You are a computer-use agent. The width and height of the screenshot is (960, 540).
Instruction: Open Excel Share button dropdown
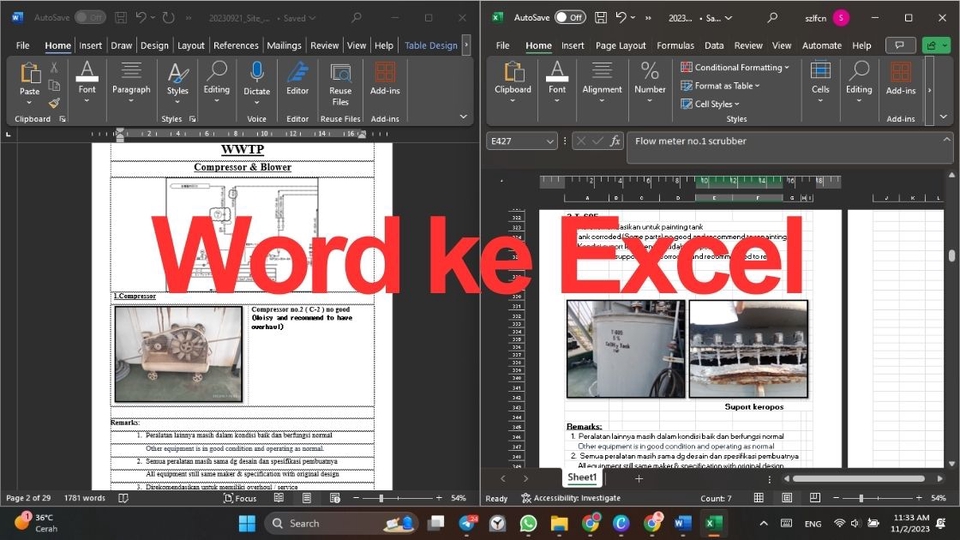pos(937,45)
